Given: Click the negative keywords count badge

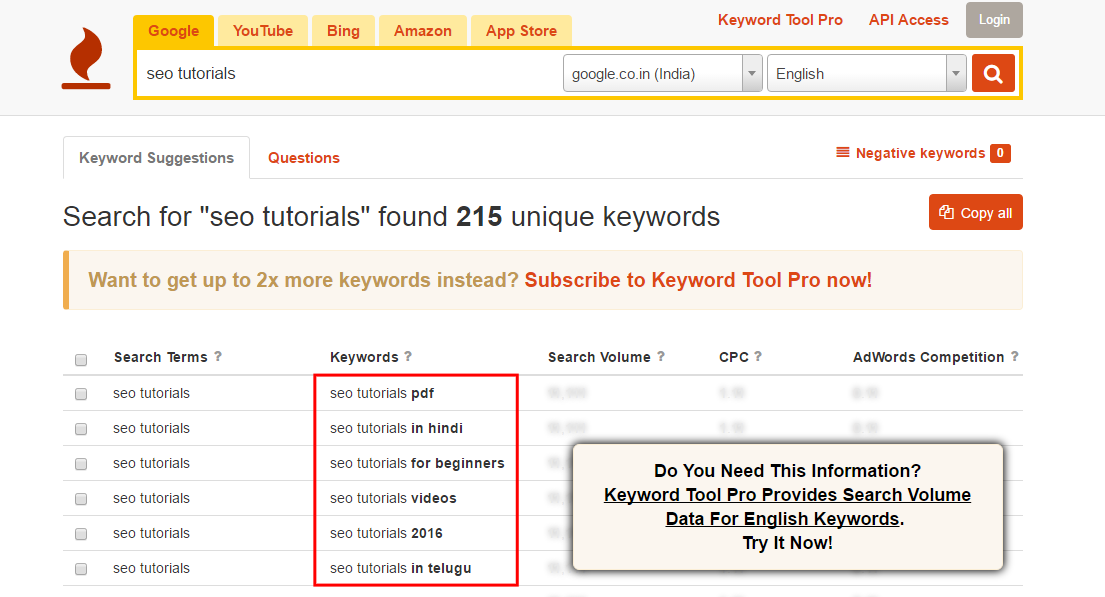Looking at the screenshot, I should click(x=1000, y=153).
